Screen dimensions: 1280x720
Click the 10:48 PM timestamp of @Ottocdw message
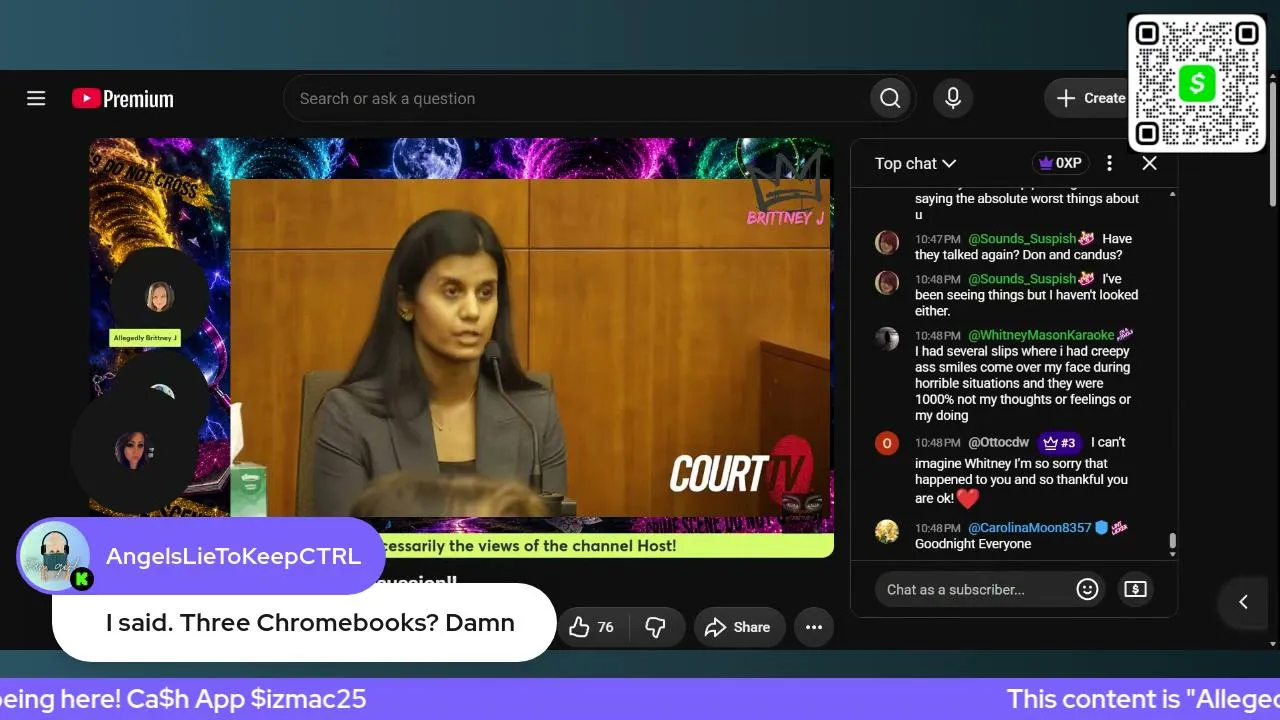[x=937, y=442]
